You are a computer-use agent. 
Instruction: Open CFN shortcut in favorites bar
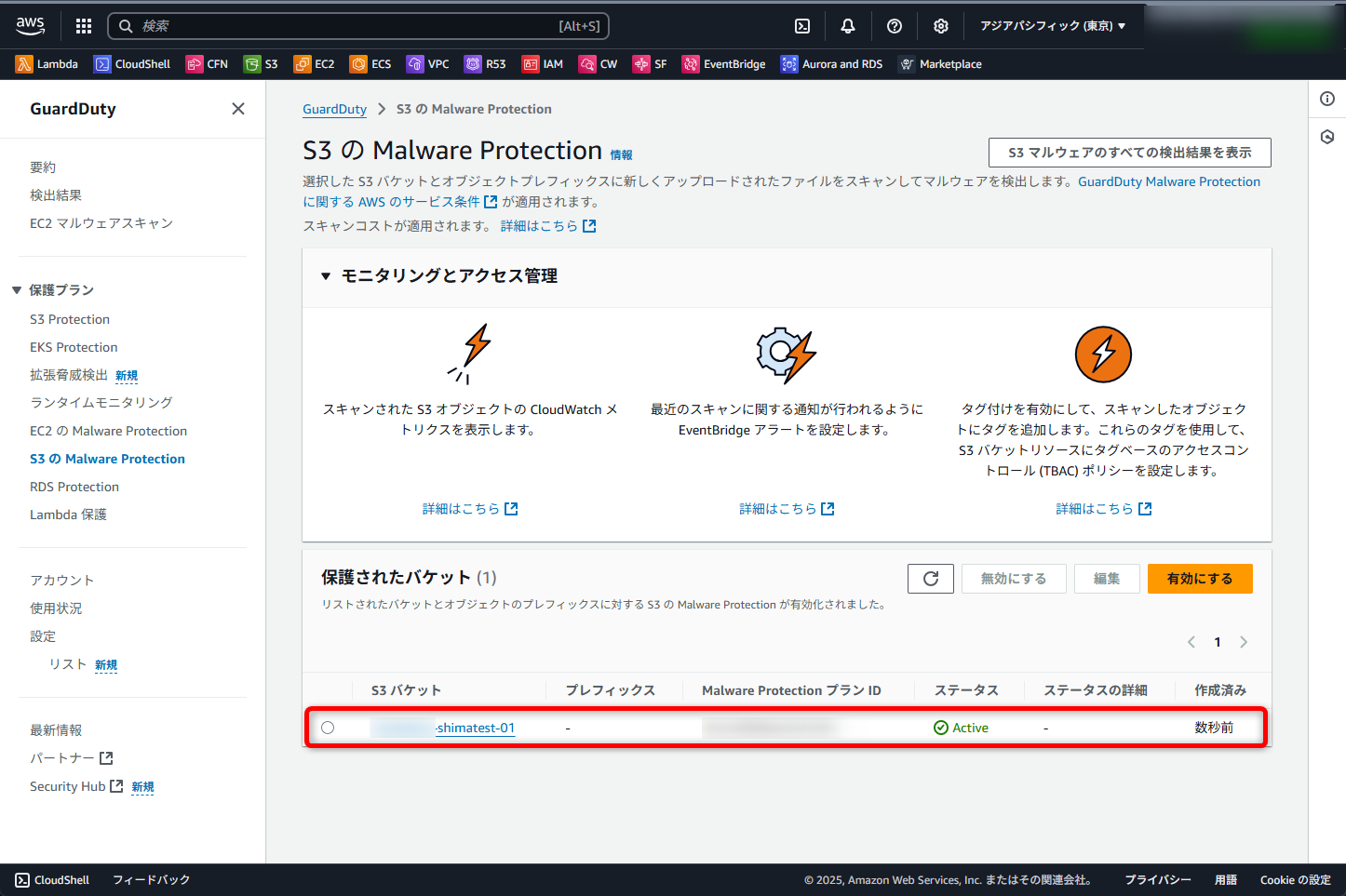(x=207, y=64)
